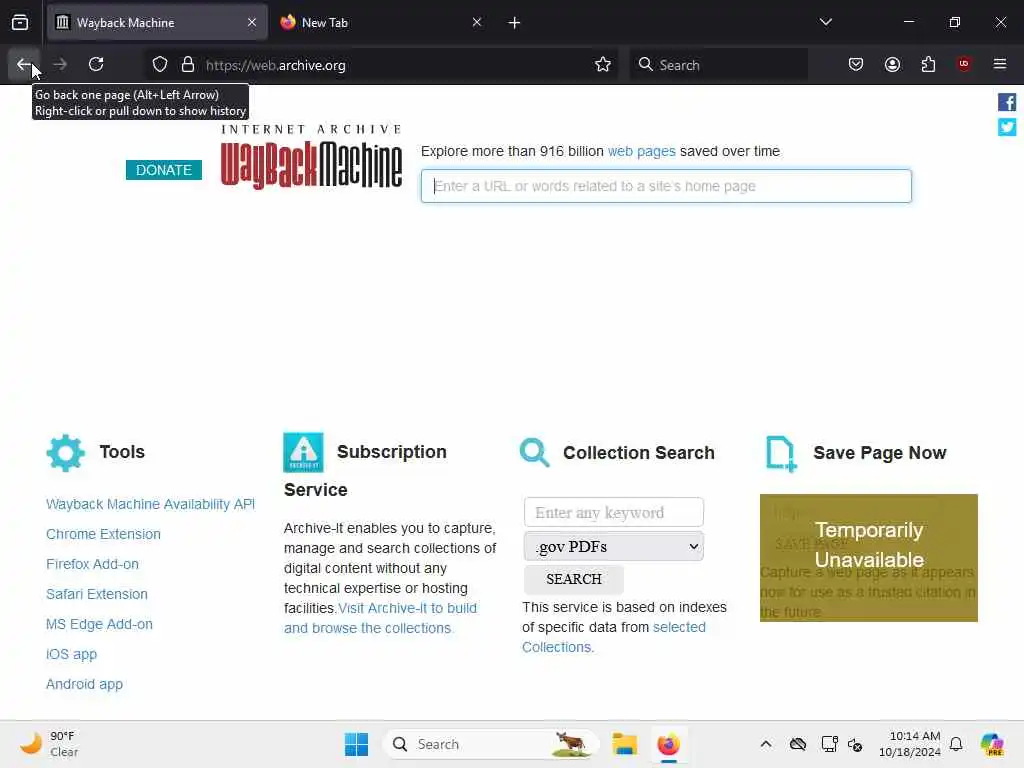The width and height of the screenshot is (1024, 768).
Task: Open the Safari Extension link
Action: [x=97, y=594]
